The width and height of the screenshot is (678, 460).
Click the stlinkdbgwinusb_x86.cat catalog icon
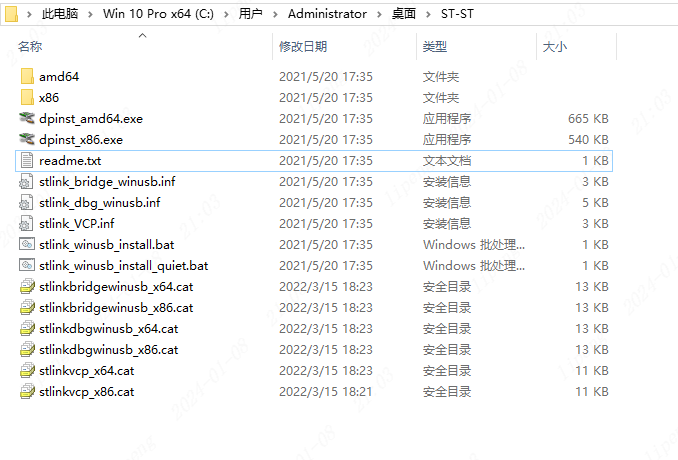pos(27,349)
